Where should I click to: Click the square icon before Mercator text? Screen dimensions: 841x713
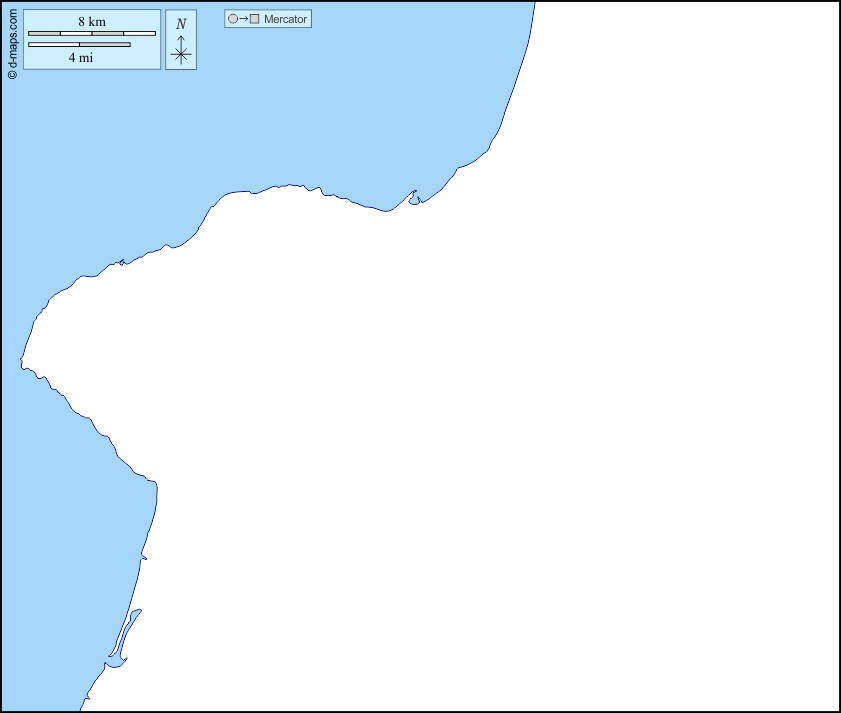tap(255, 19)
